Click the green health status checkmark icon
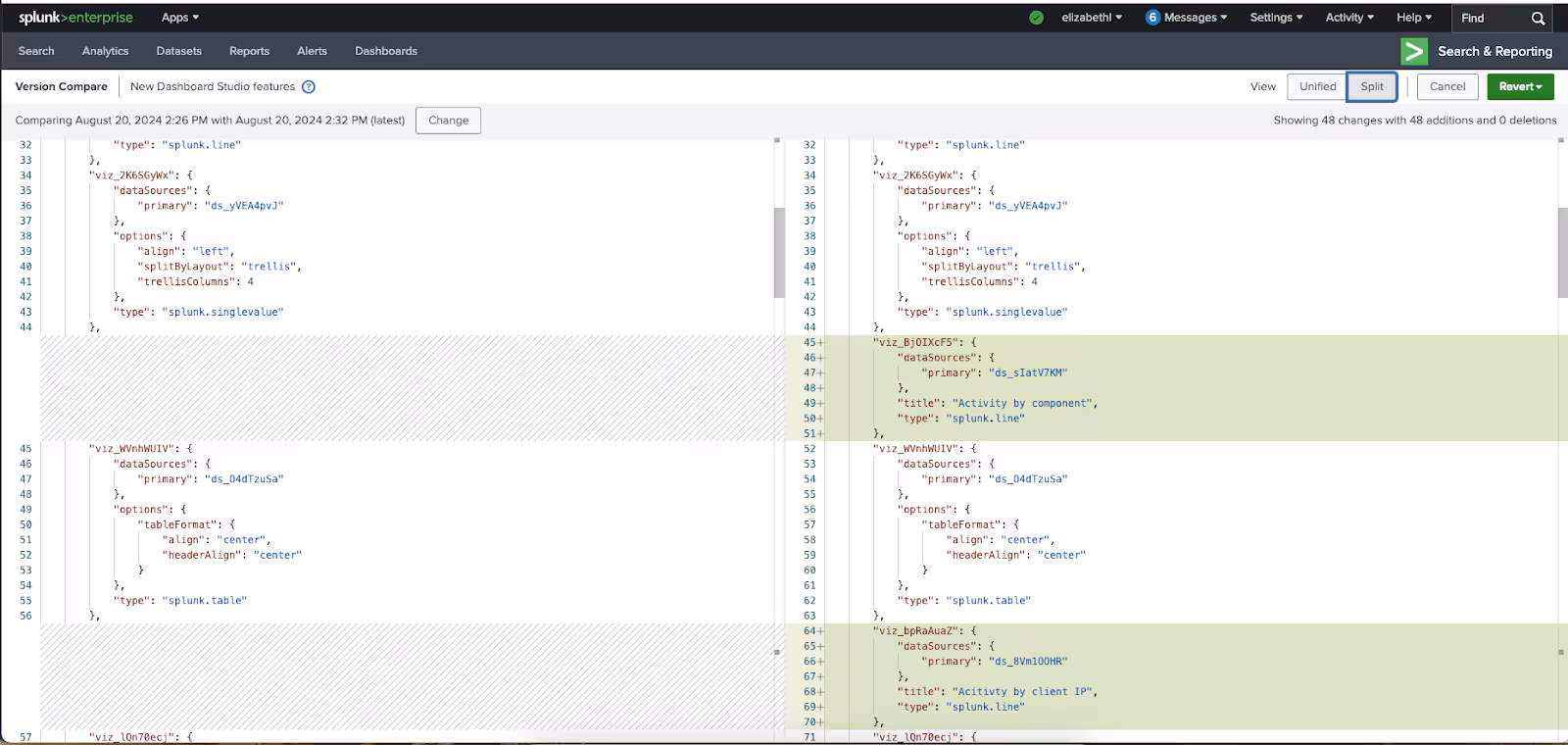 [1036, 18]
